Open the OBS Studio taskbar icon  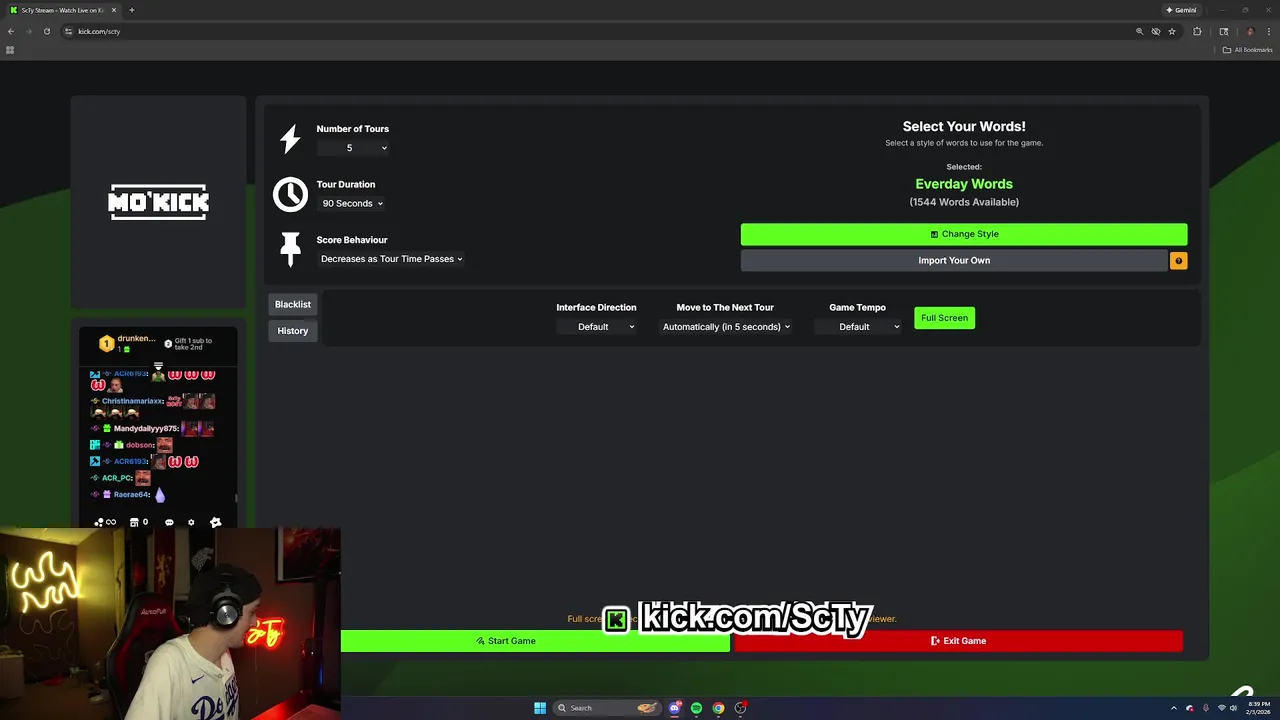pyautogui.click(x=740, y=708)
